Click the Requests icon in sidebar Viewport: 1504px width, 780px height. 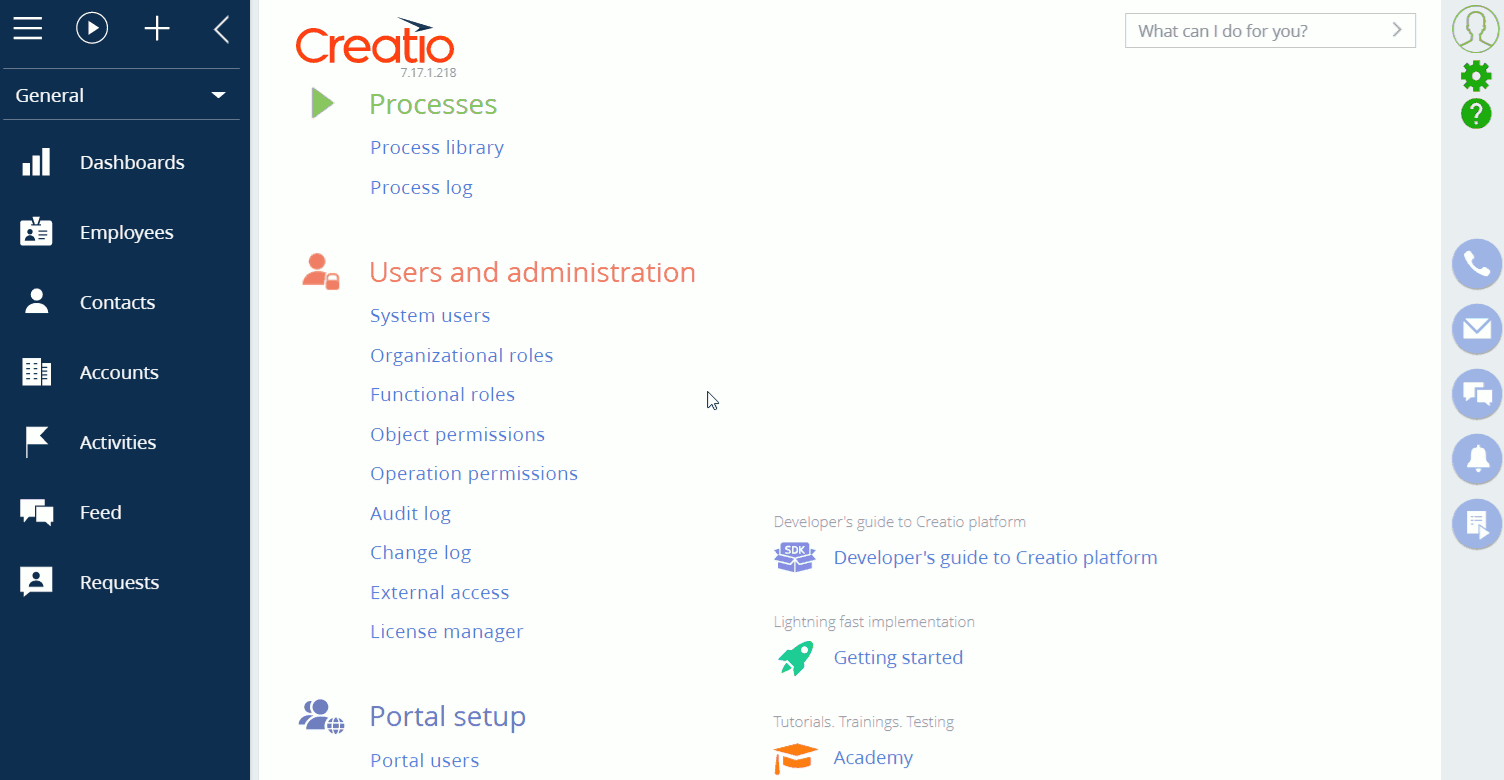coord(36,582)
